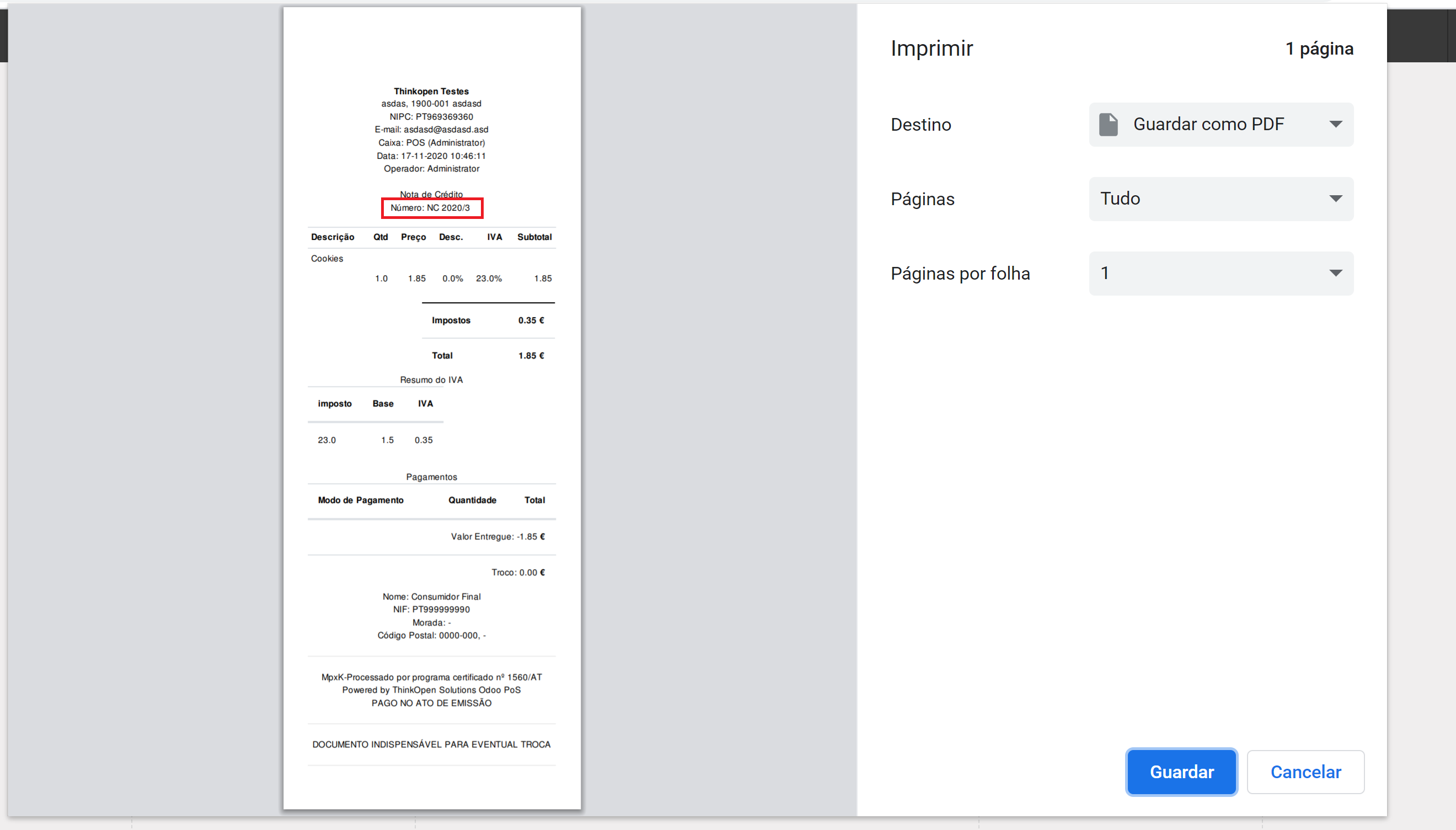
Task: Click the 'DOCUMENTO INDISPENSÁVEL PARA EVENTUAL TROCA' text
Action: pos(431,745)
